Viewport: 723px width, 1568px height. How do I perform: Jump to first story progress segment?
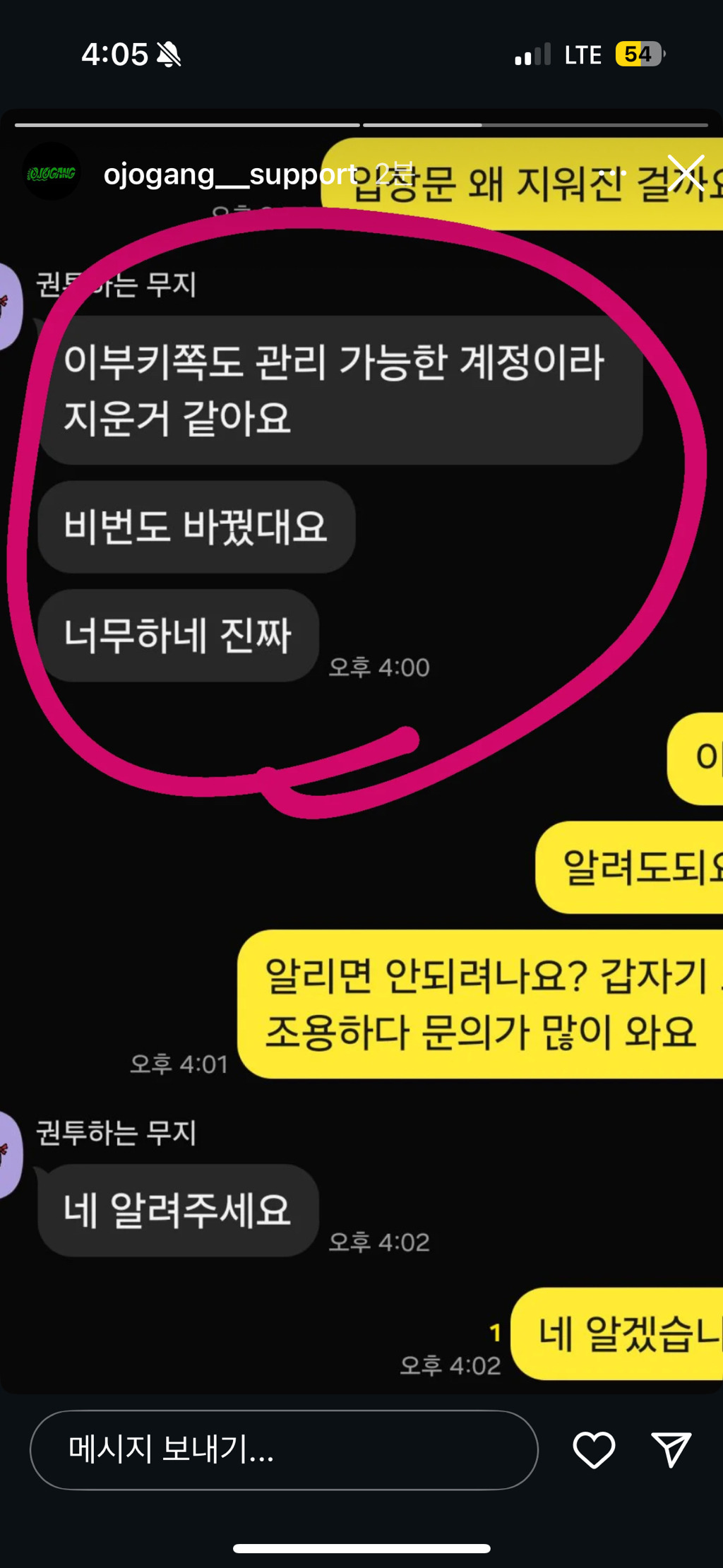[187, 125]
